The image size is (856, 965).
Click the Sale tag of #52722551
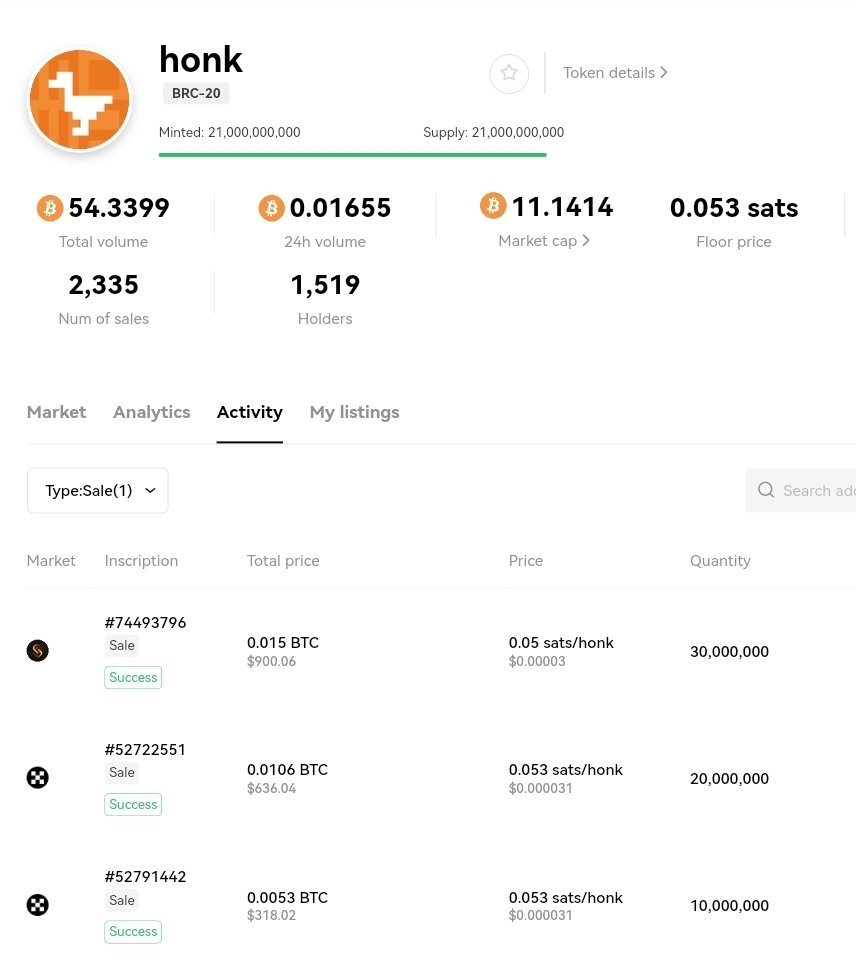coord(122,772)
